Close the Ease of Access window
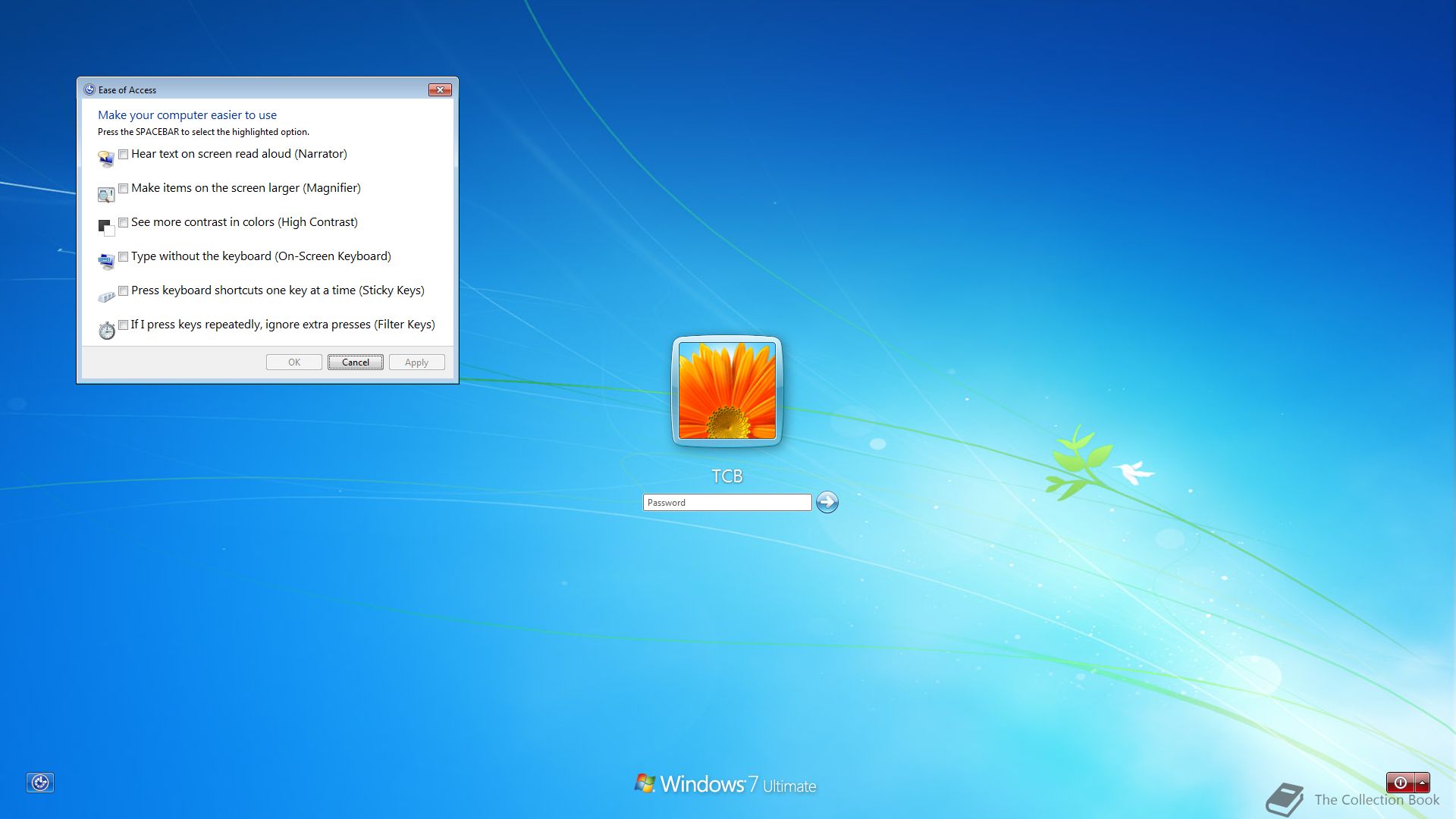The width and height of the screenshot is (1456, 819). tap(440, 89)
